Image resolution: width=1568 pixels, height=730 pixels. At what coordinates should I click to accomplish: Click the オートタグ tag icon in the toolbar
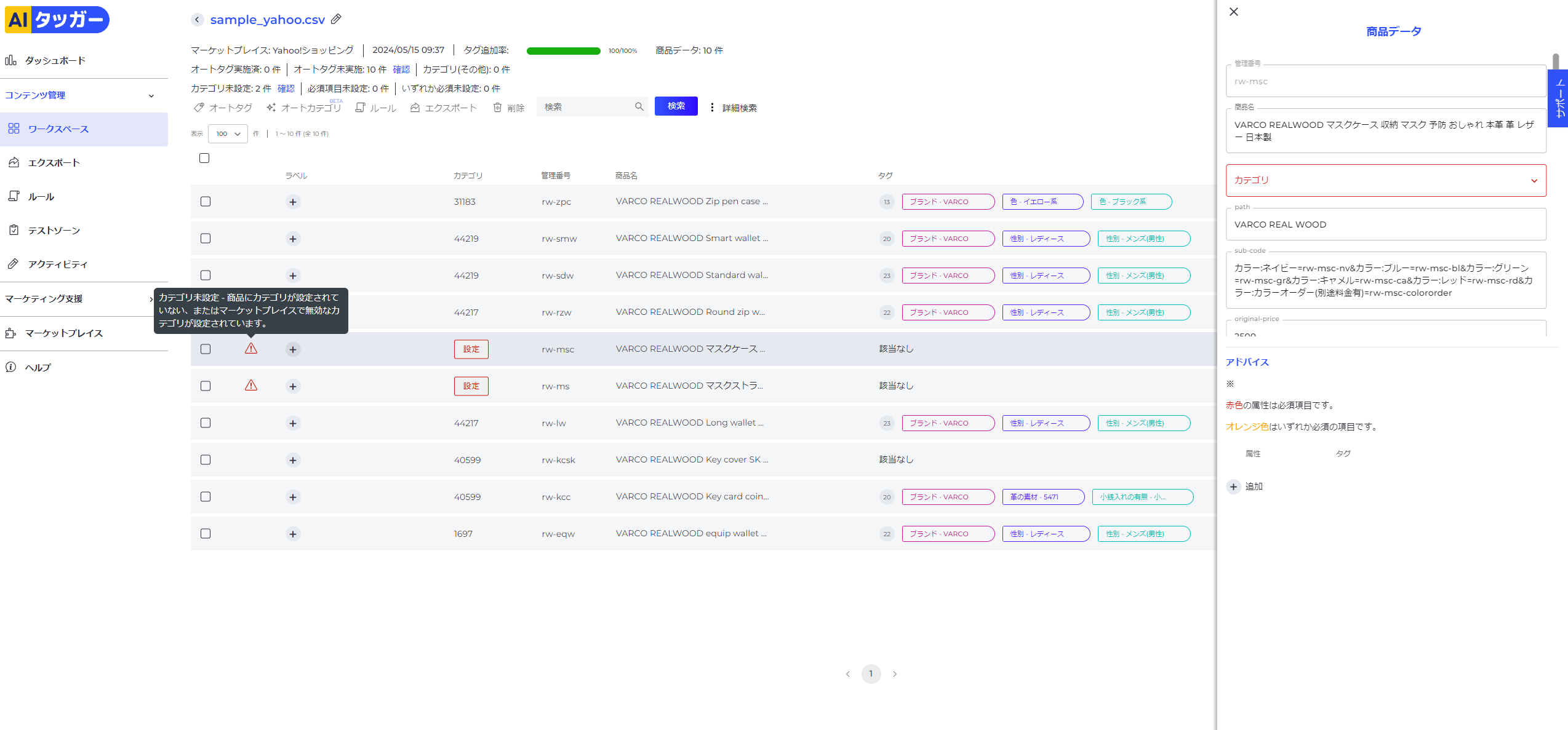[199, 108]
